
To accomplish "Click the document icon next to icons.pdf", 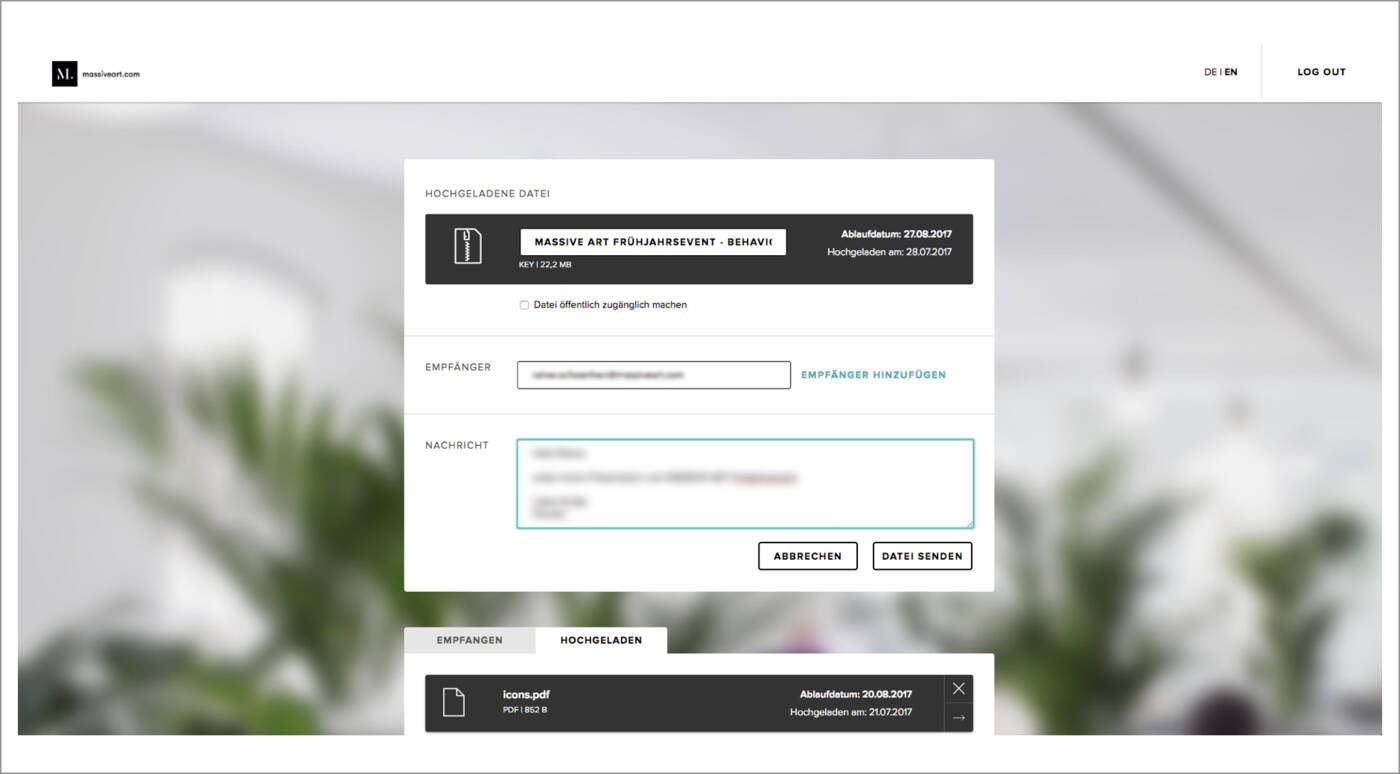I will tap(454, 702).
